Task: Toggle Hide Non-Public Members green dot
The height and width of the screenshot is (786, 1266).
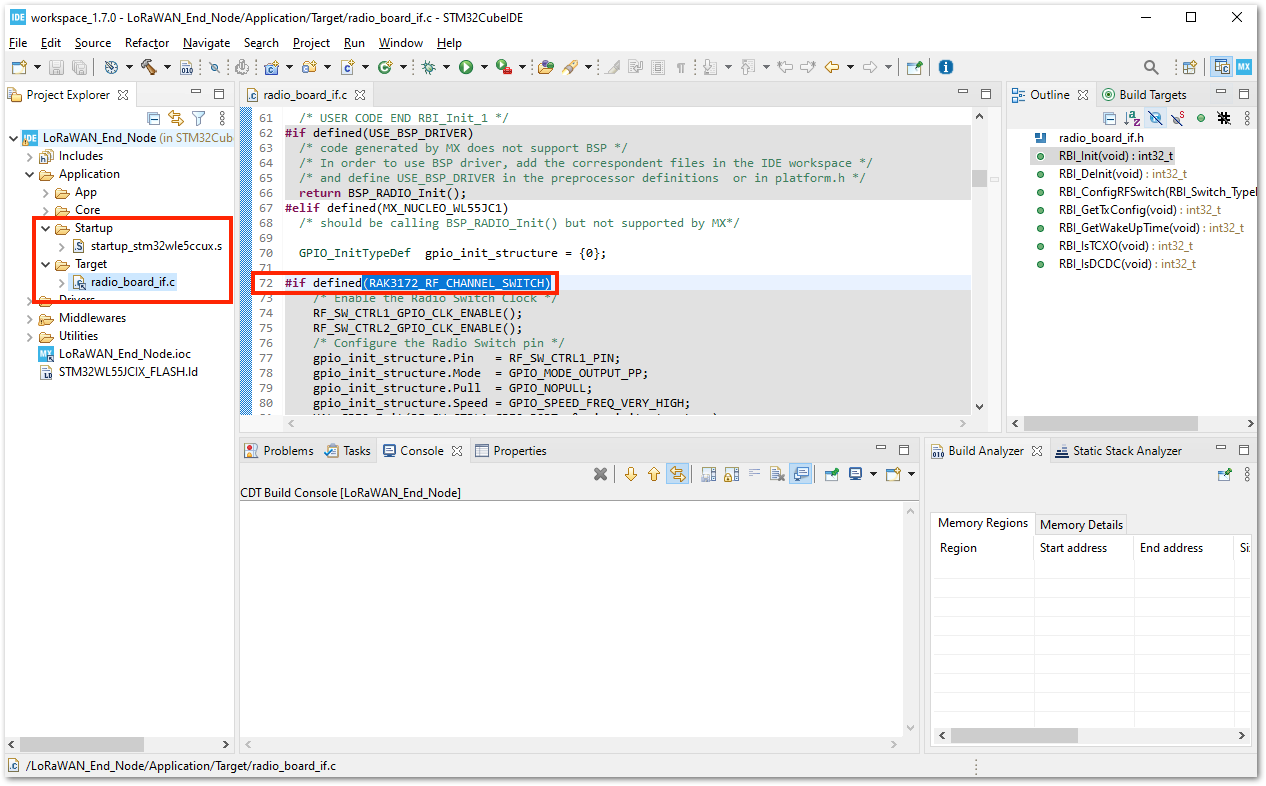Action: point(1201,118)
